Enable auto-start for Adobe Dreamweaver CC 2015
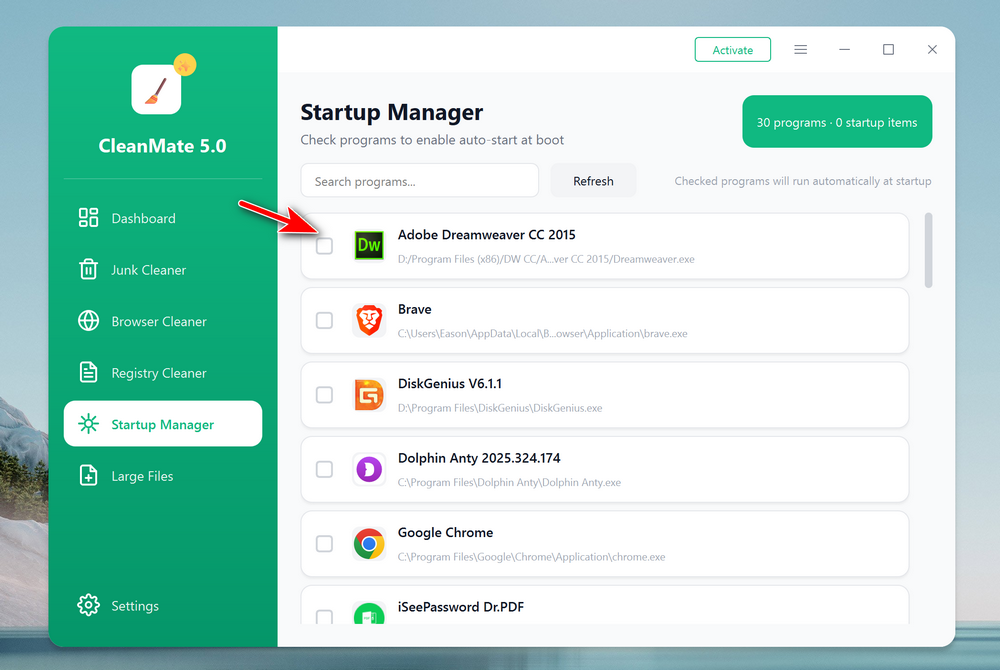Viewport: 1000px width, 670px height. coord(324,245)
